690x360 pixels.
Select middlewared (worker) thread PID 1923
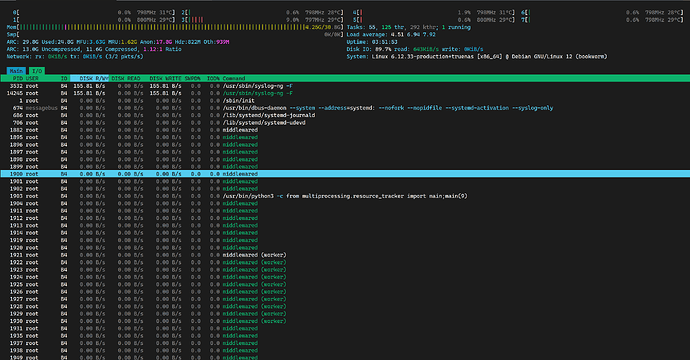[x=345, y=269]
